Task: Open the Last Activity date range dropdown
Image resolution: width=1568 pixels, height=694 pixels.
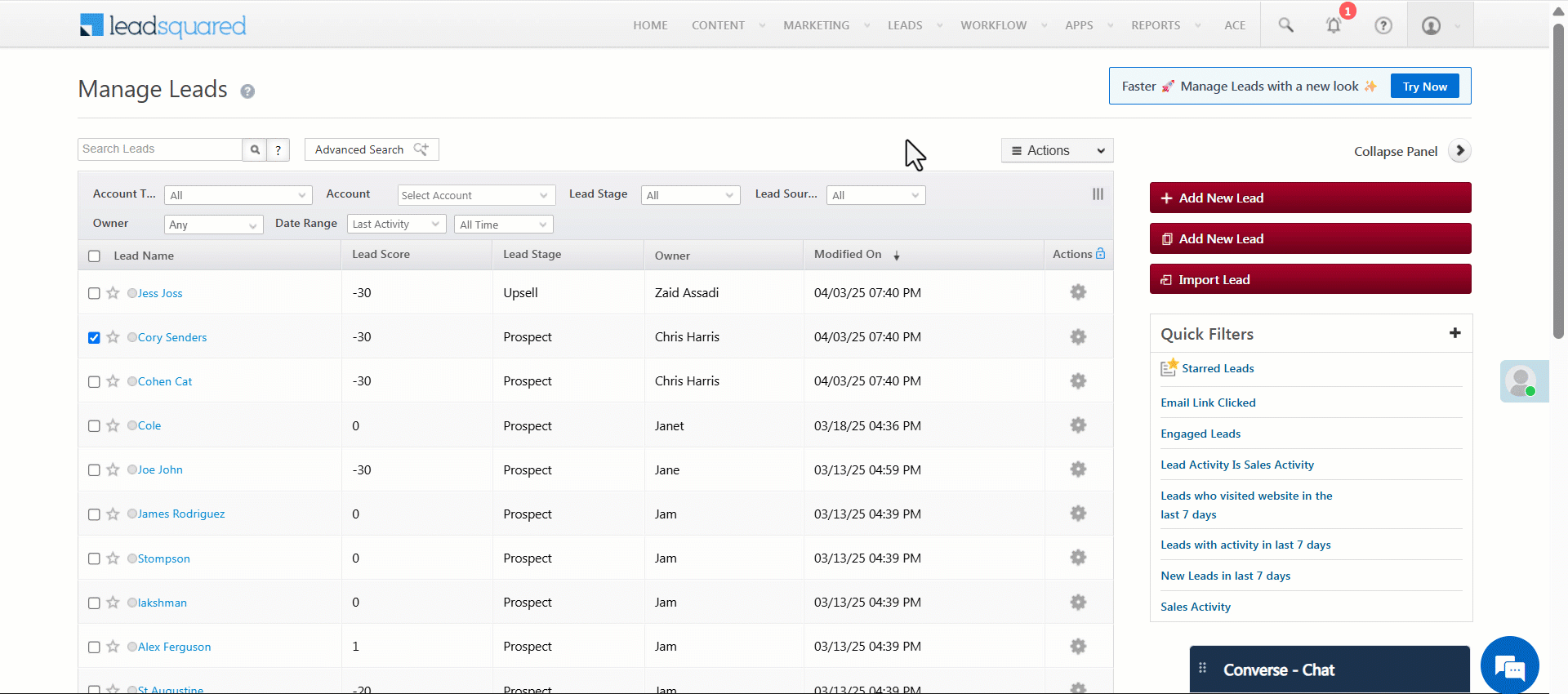Action: pos(396,224)
